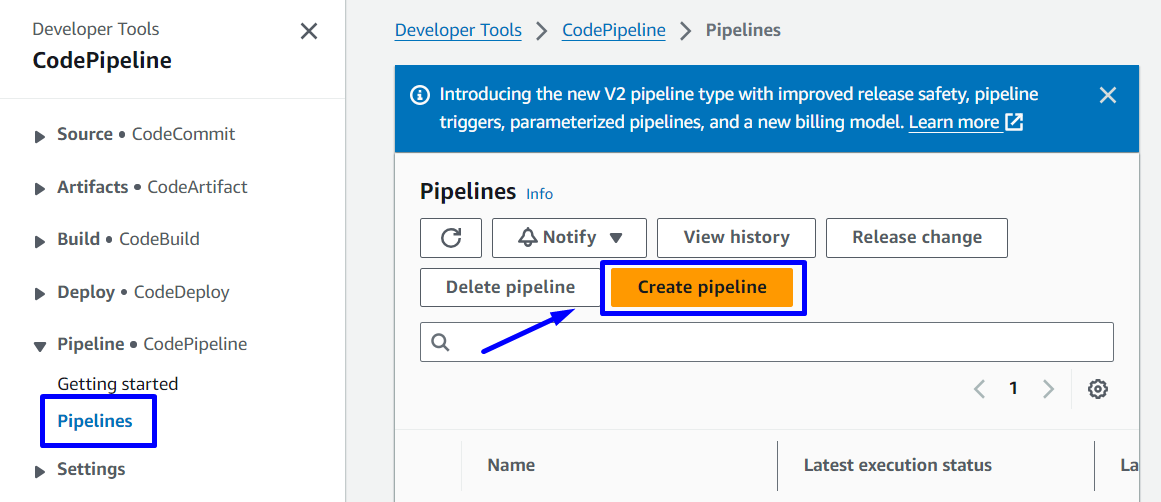Dismiss the V2 pipeline info banner

[1107, 95]
